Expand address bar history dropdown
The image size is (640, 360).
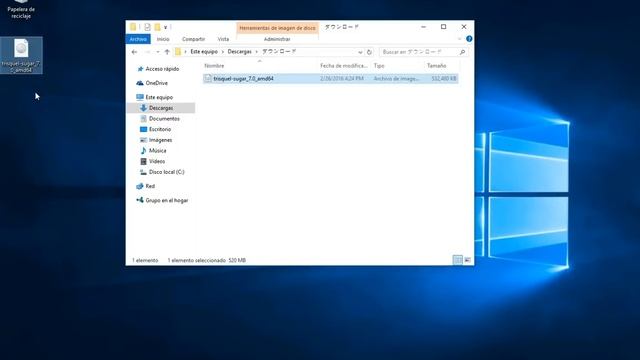[360, 52]
